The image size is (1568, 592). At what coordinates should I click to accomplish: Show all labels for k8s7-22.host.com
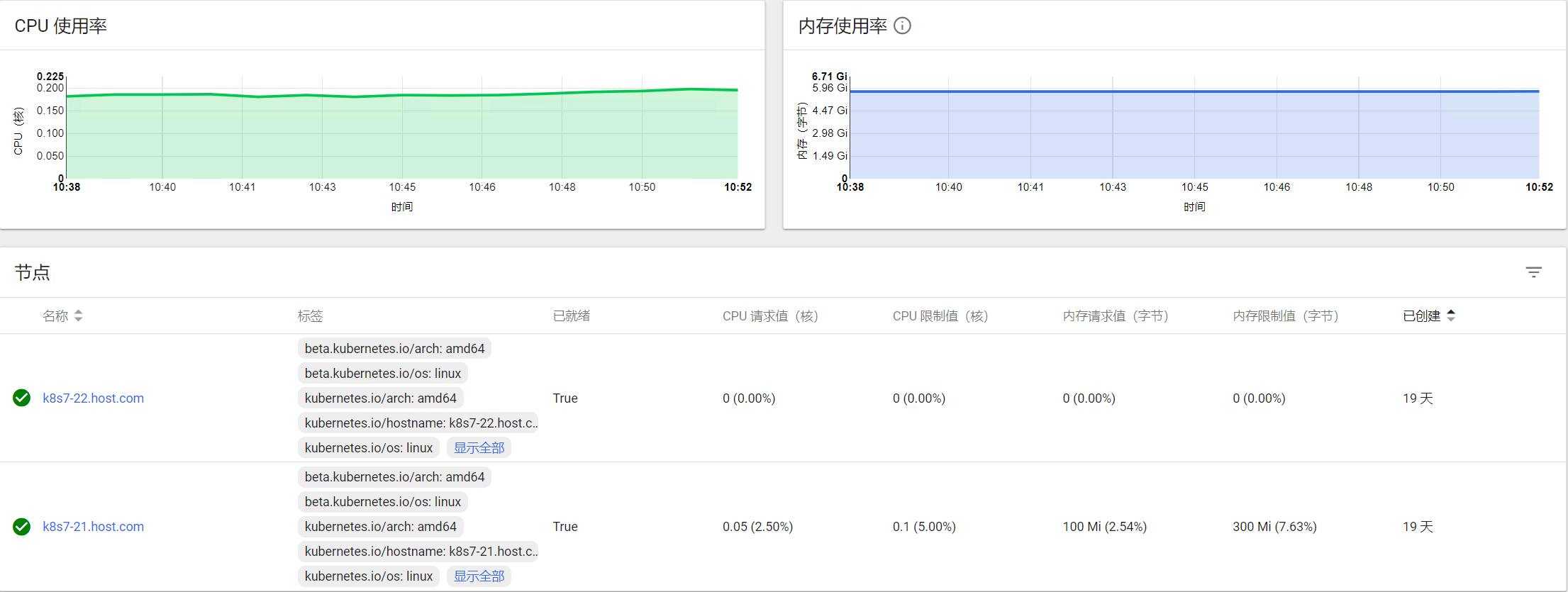[479, 448]
